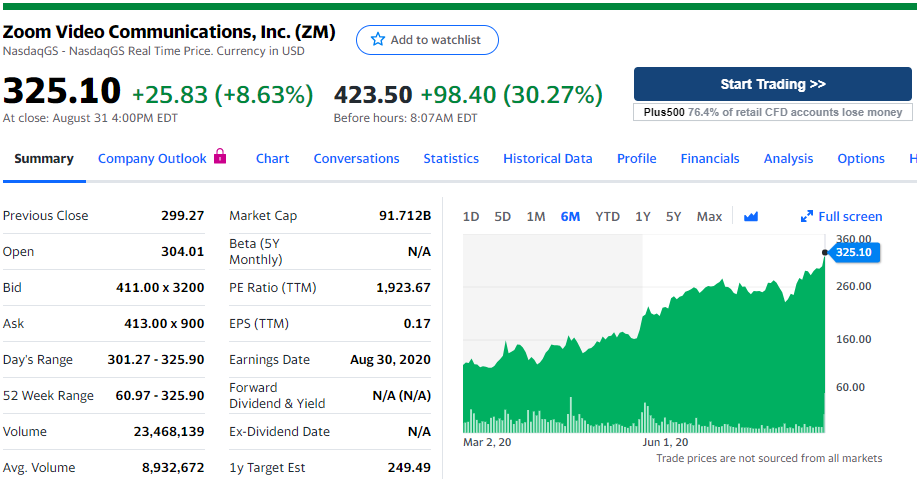Go to the Historical Data tab
Screen dimensions: 917x479
547,158
